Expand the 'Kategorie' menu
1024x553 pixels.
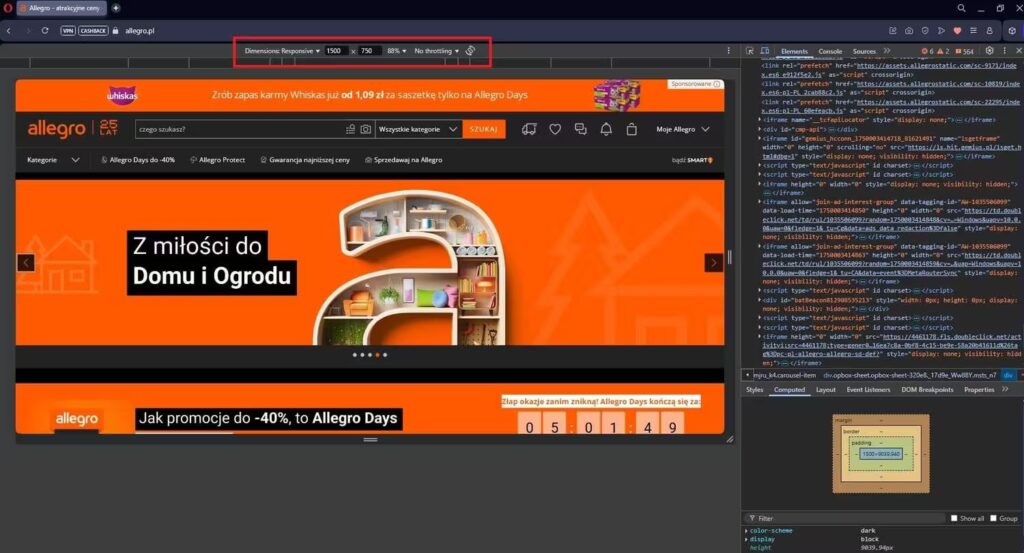53,159
